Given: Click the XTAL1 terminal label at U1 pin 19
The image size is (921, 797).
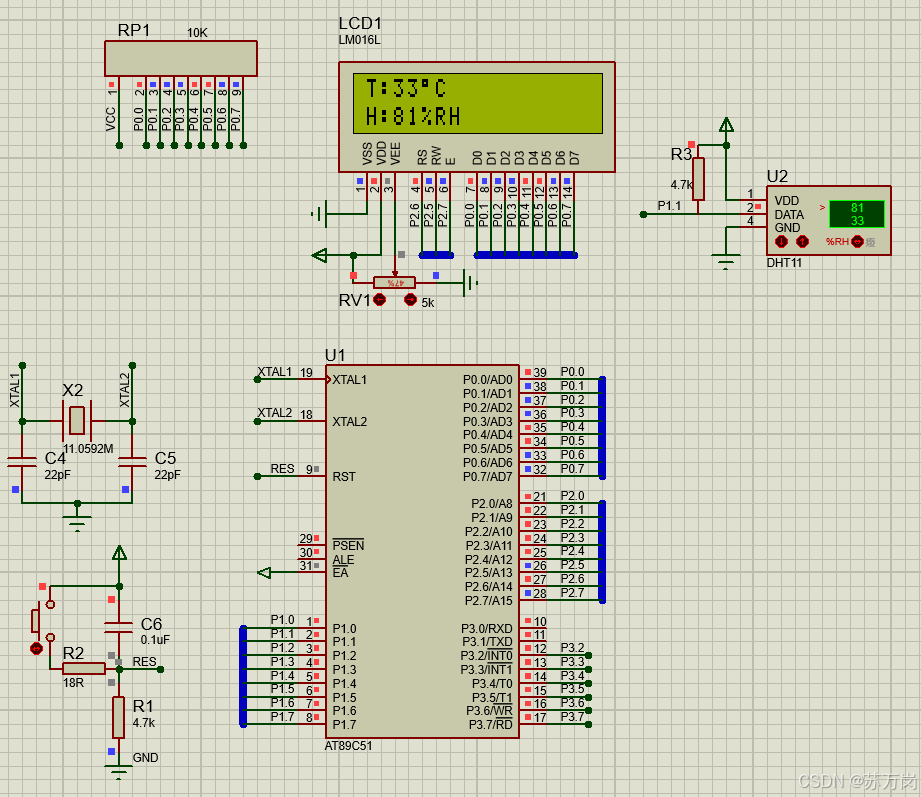Looking at the screenshot, I should (274, 372).
